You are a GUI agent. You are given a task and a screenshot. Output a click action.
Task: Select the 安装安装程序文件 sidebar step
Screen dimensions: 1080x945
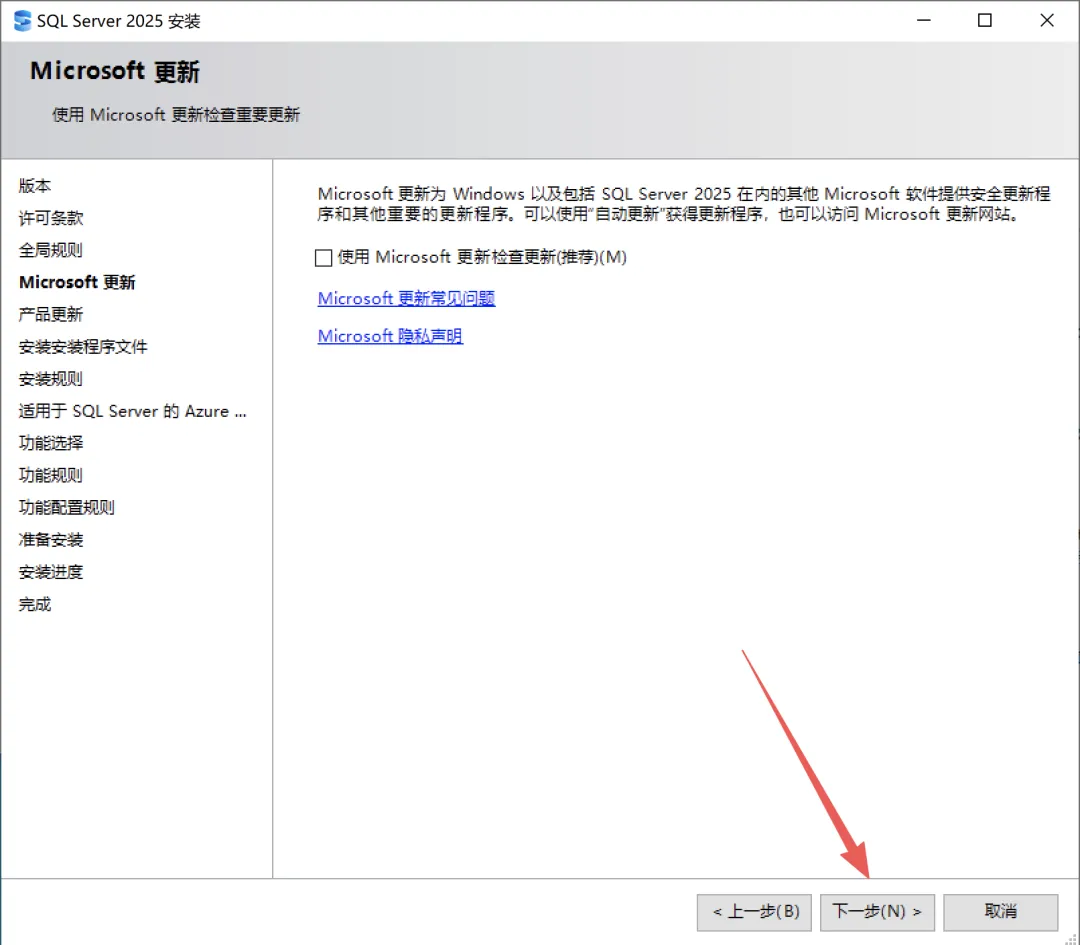pyautogui.click(x=83, y=347)
